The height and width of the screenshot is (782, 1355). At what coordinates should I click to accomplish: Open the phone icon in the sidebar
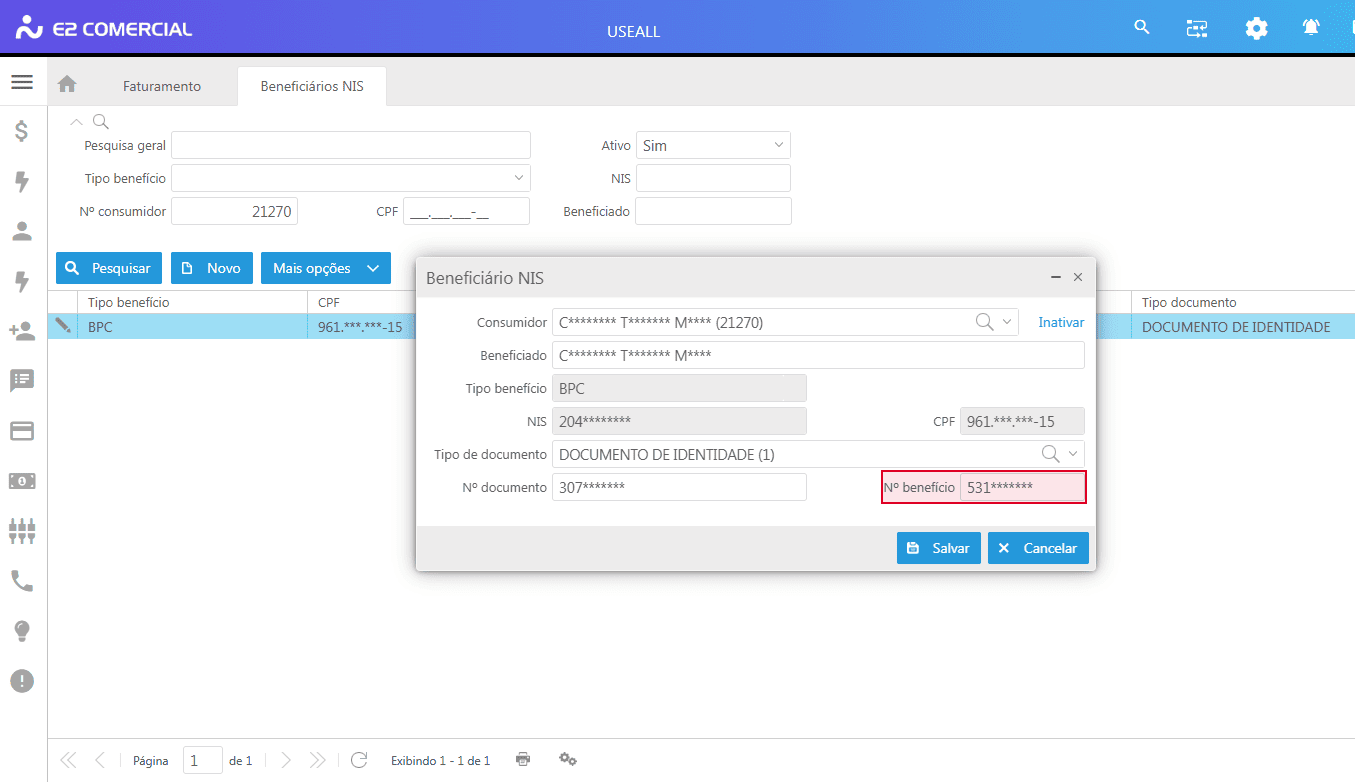[22, 581]
